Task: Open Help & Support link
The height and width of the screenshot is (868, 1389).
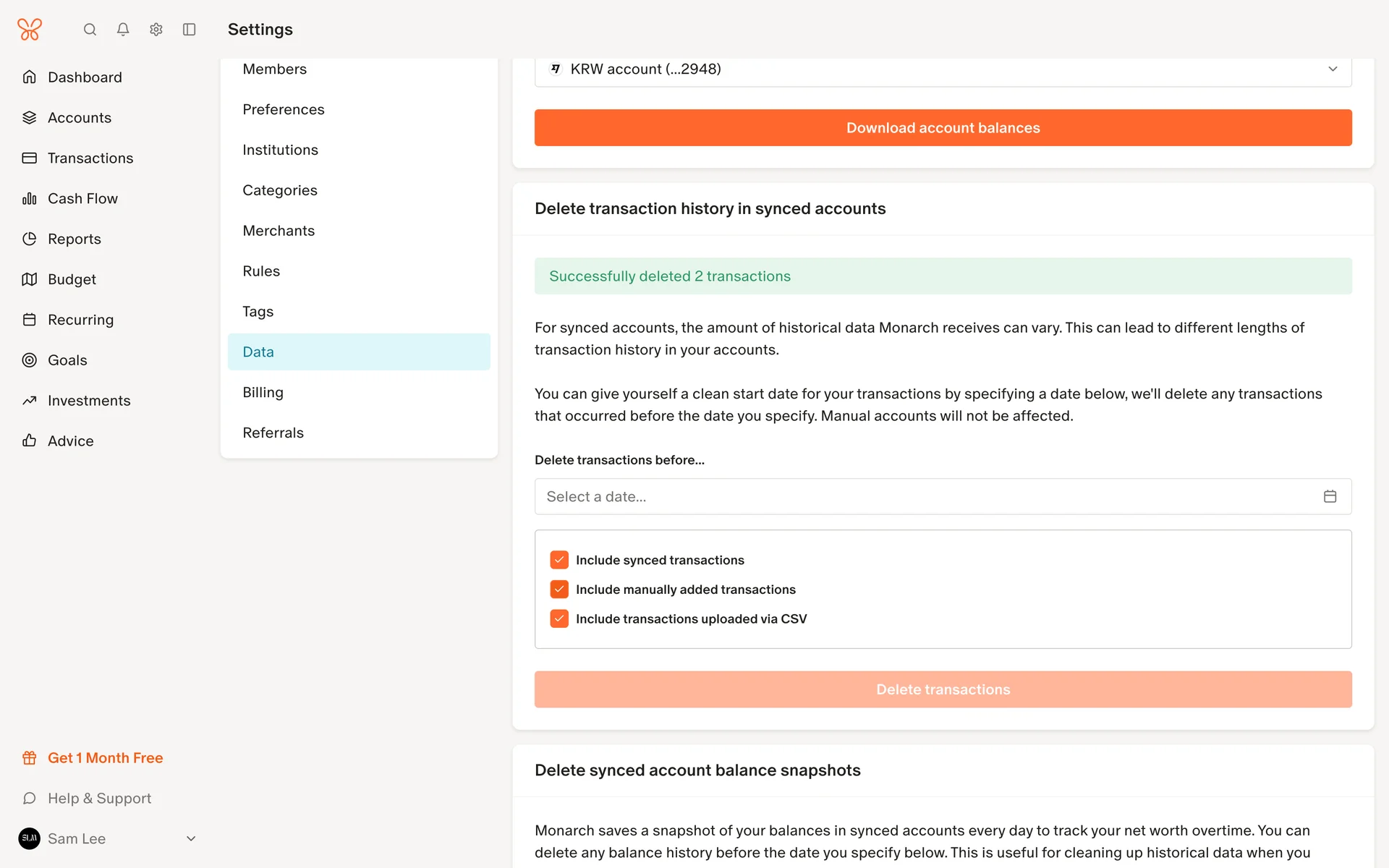Action: click(x=99, y=799)
